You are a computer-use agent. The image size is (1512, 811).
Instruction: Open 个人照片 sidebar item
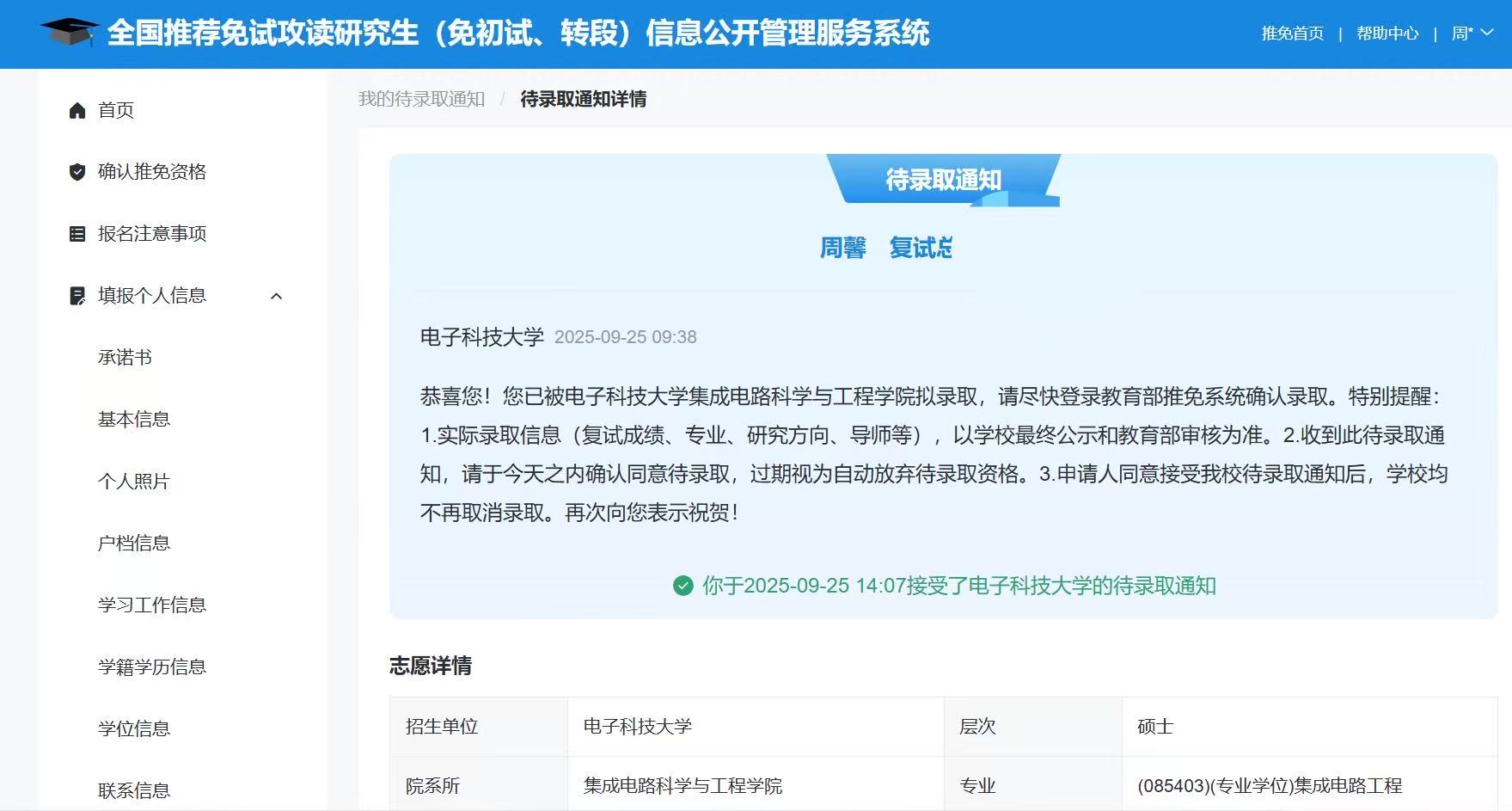134,482
